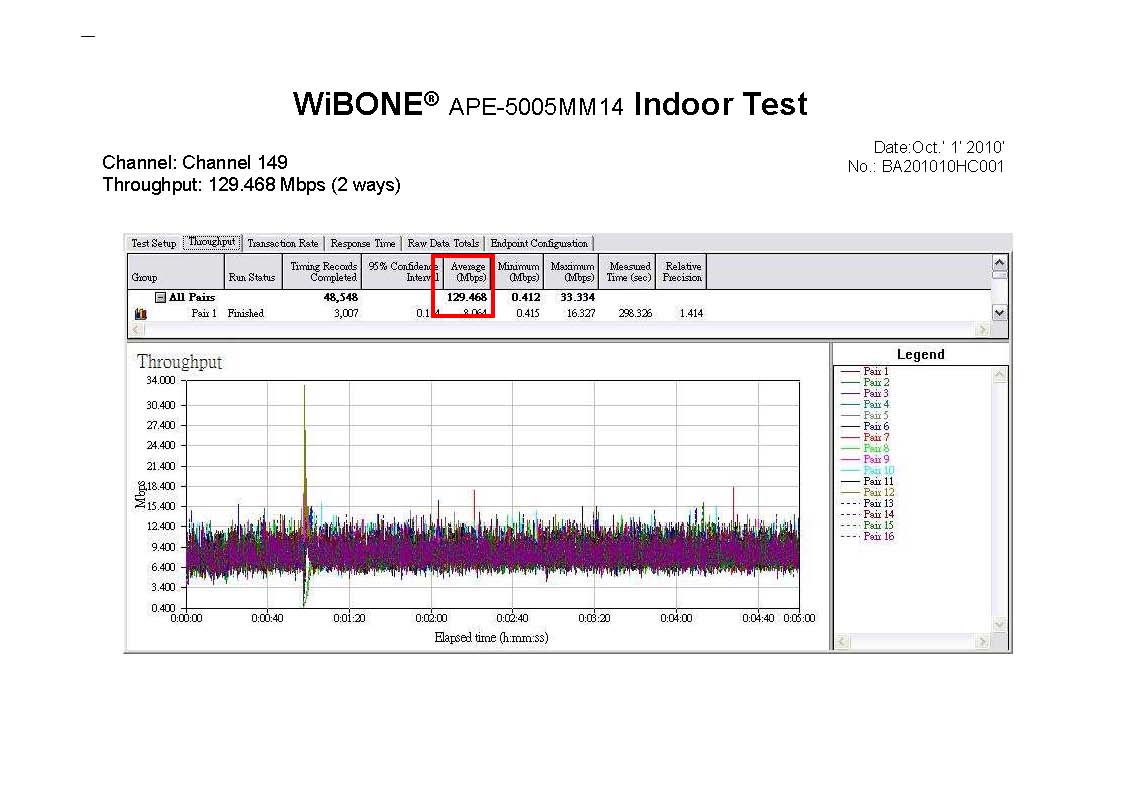
Task: Click the Elapsed time axis label
Action: 491,638
